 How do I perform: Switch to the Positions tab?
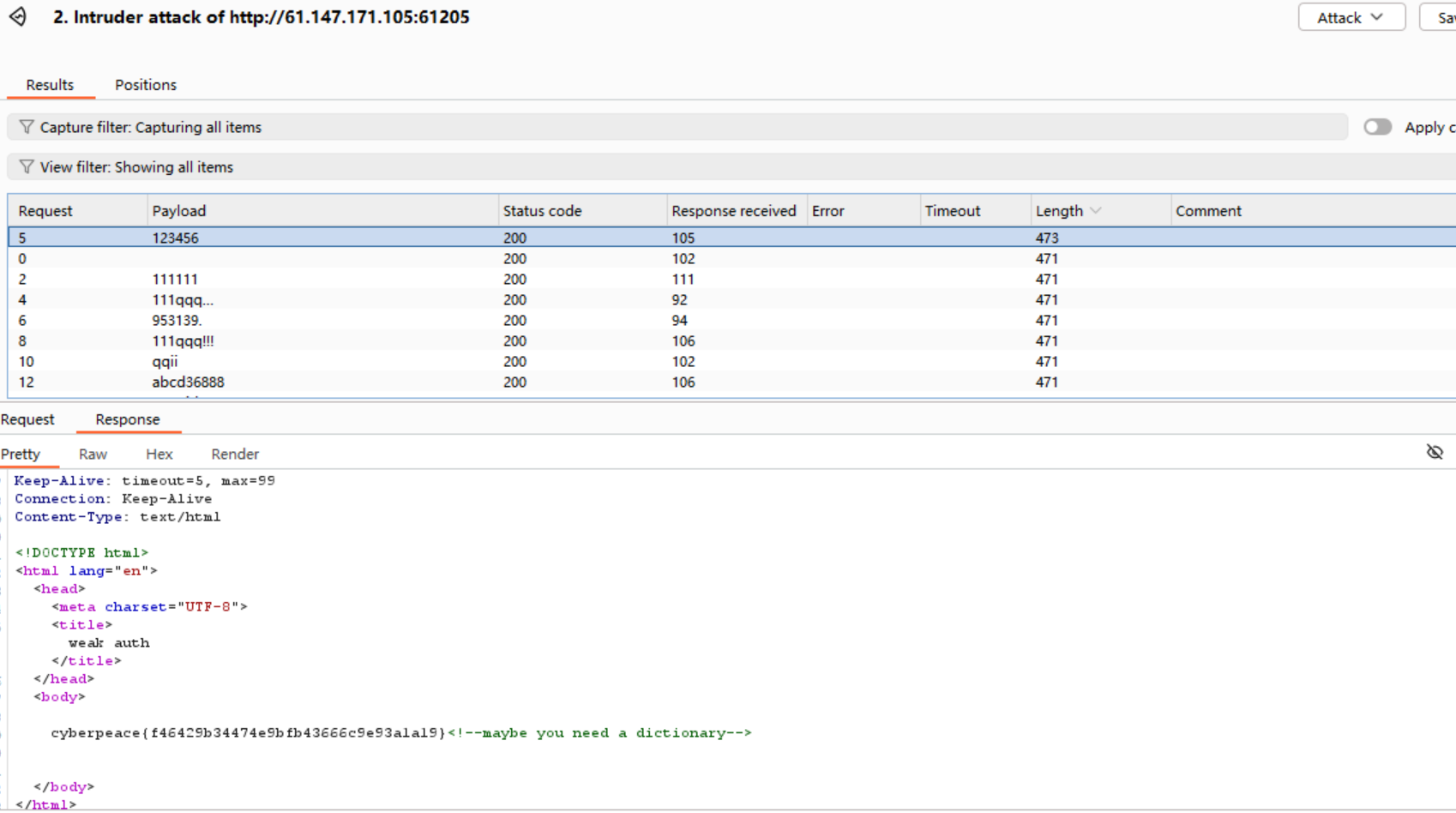point(146,85)
